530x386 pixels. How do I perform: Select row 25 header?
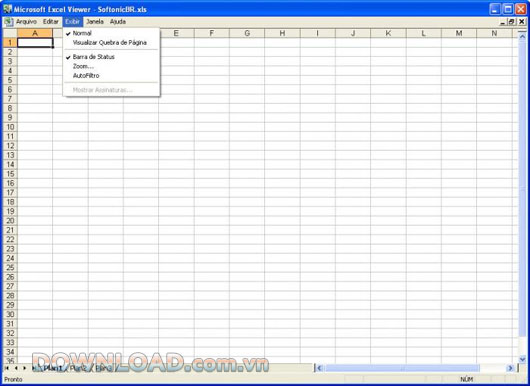point(10,268)
